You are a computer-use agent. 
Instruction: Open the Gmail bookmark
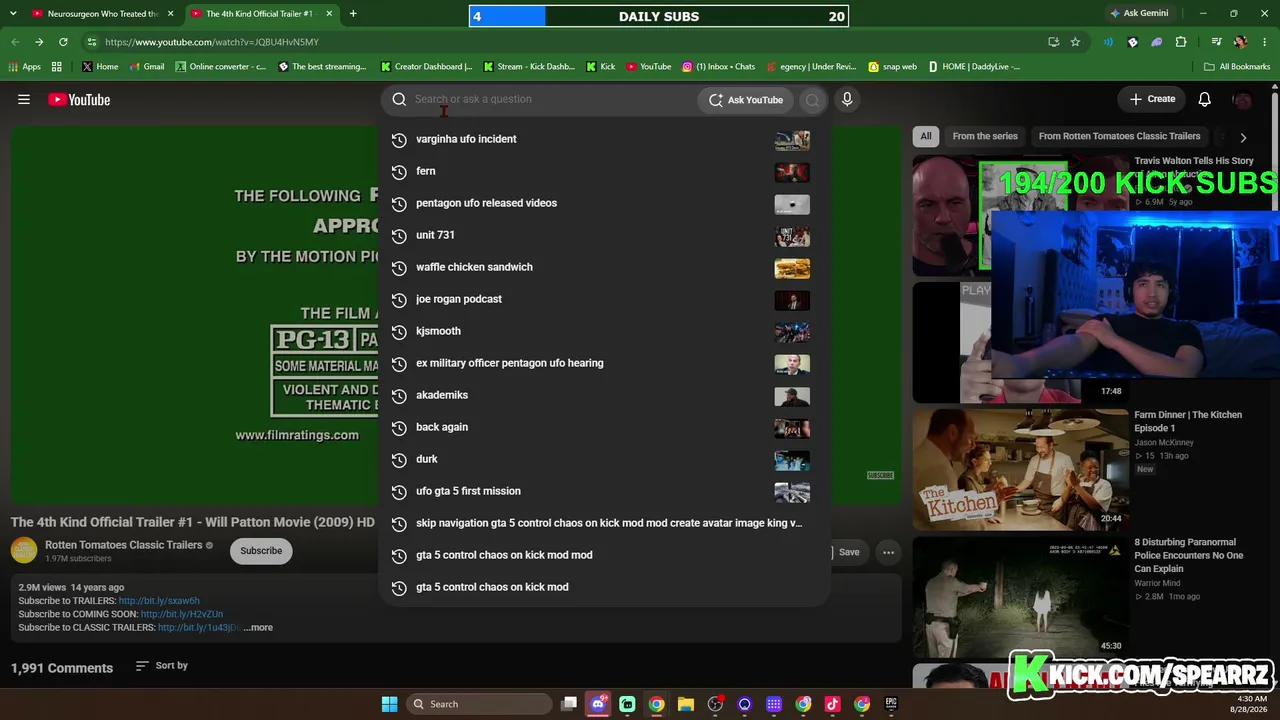[146, 67]
